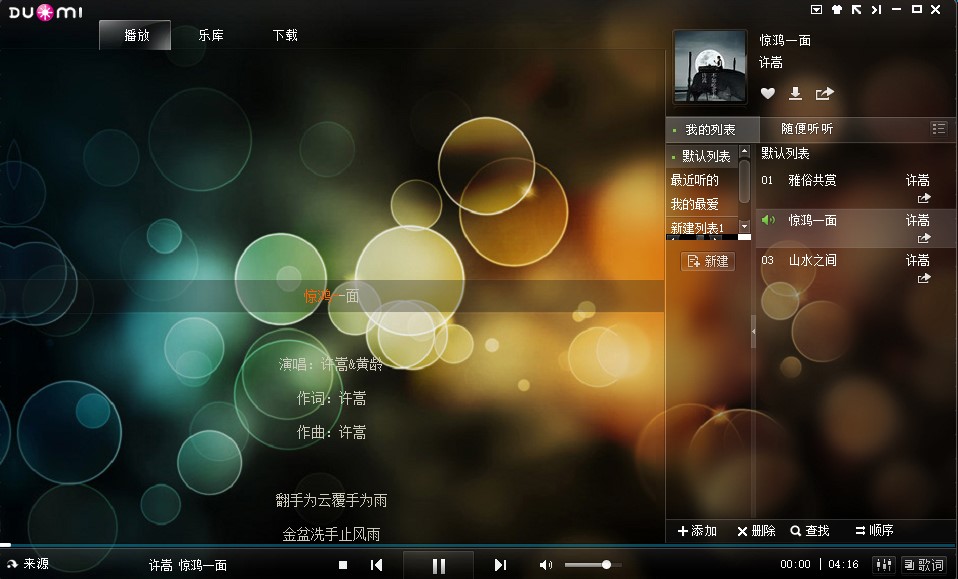Toggle the playlist view mode icon
This screenshot has height=579, width=958.
(938, 128)
